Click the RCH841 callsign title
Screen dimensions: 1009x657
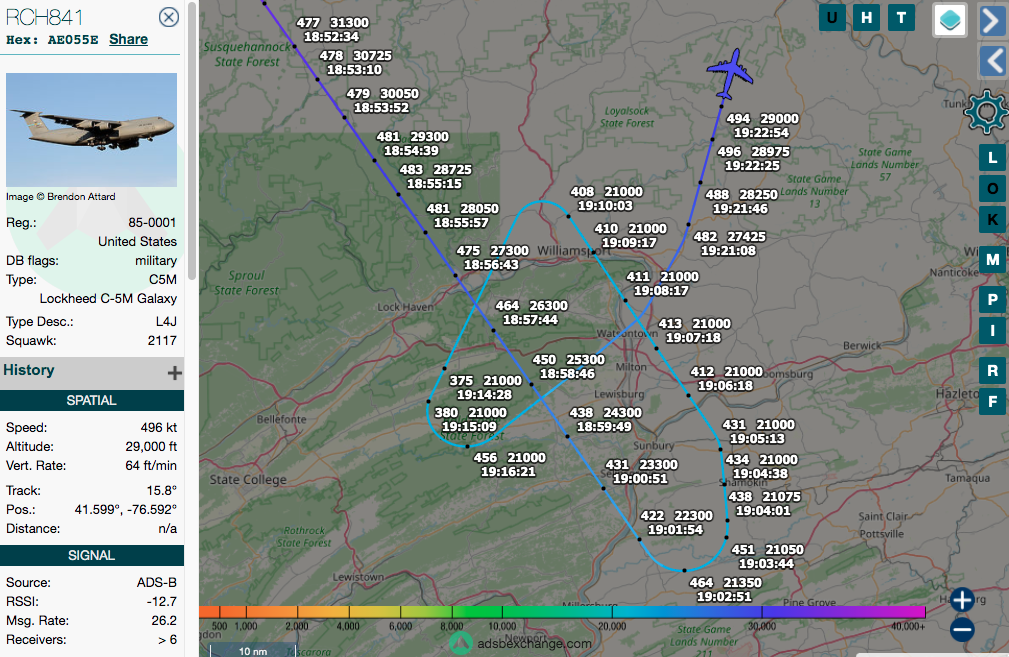44,17
